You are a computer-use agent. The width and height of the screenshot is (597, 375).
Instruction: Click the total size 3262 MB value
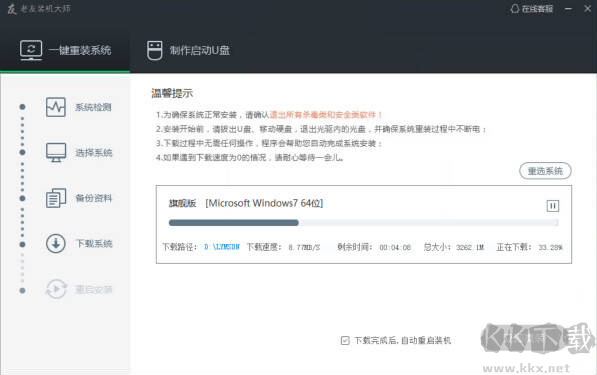(x=470, y=247)
